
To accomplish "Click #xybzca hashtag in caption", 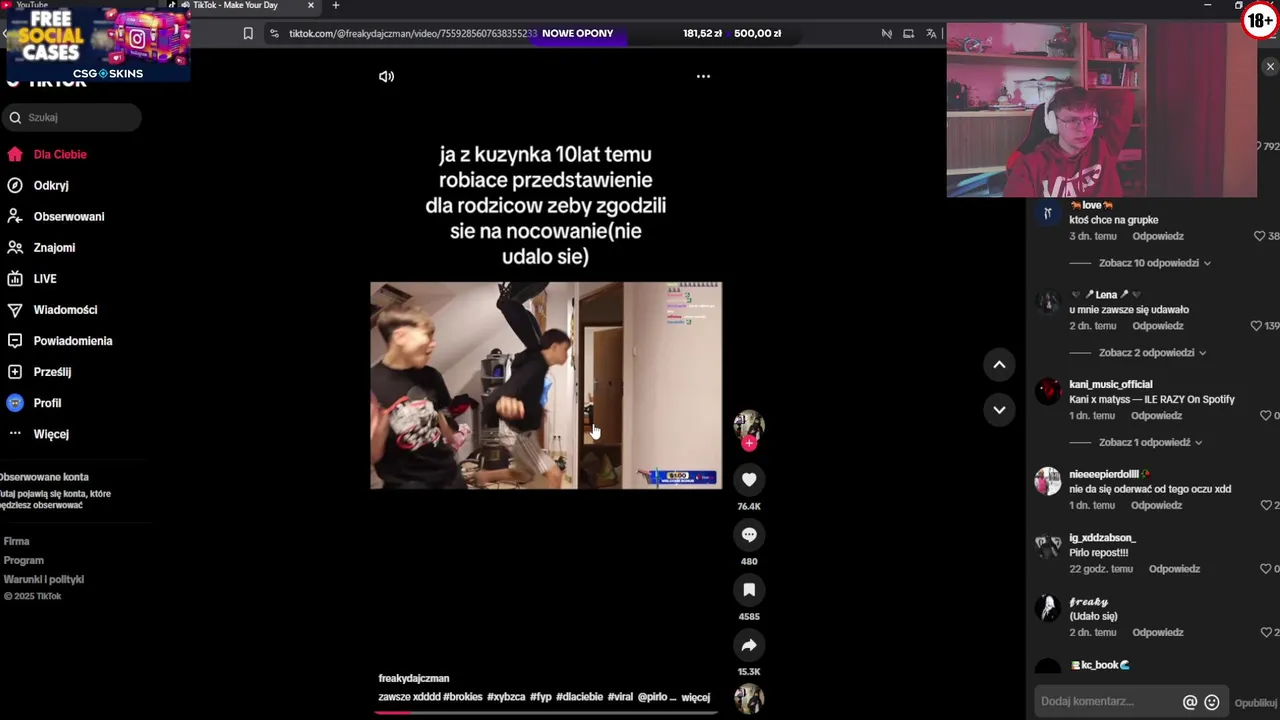I will [506, 697].
